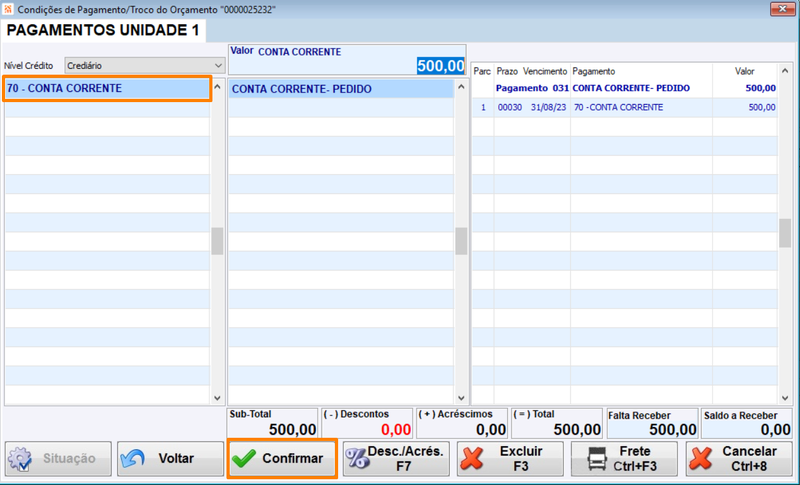800x485 pixels.
Task: Click the (=) Total field
Action: pos(557,423)
